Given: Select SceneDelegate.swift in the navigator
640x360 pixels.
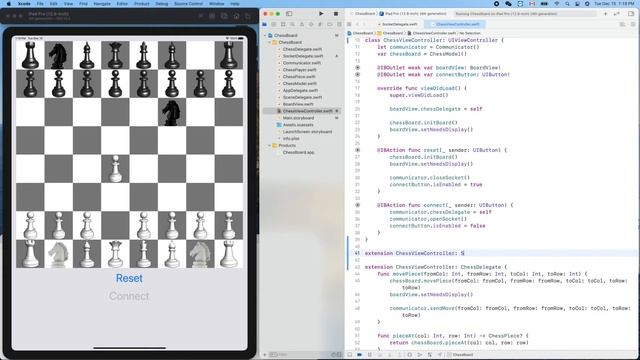Looking at the screenshot, I should click(x=302, y=97).
